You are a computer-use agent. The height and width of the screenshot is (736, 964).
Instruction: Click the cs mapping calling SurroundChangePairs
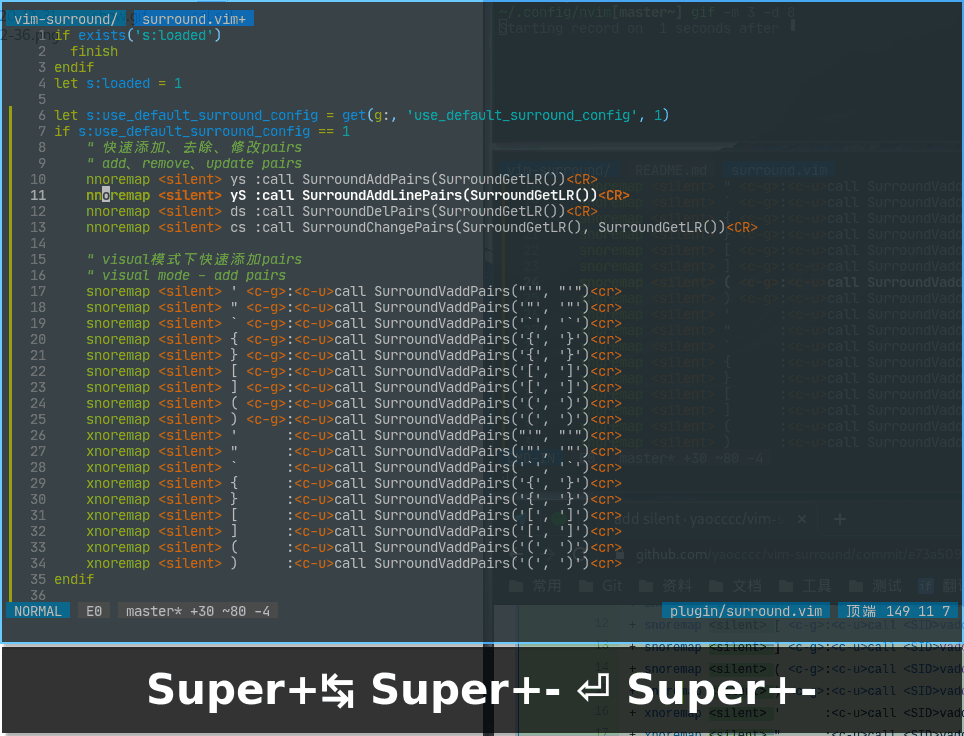point(422,227)
